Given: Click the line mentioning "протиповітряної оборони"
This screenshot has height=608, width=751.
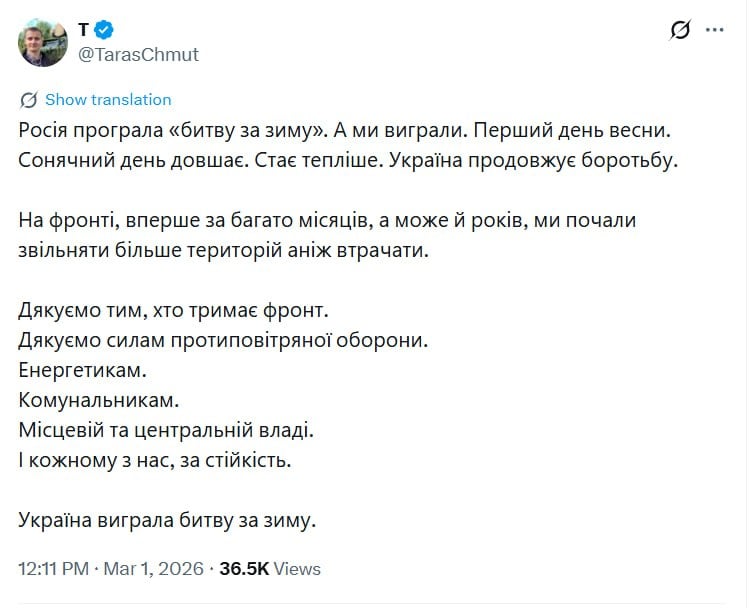Looking at the screenshot, I should pyautogui.click(x=223, y=340).
